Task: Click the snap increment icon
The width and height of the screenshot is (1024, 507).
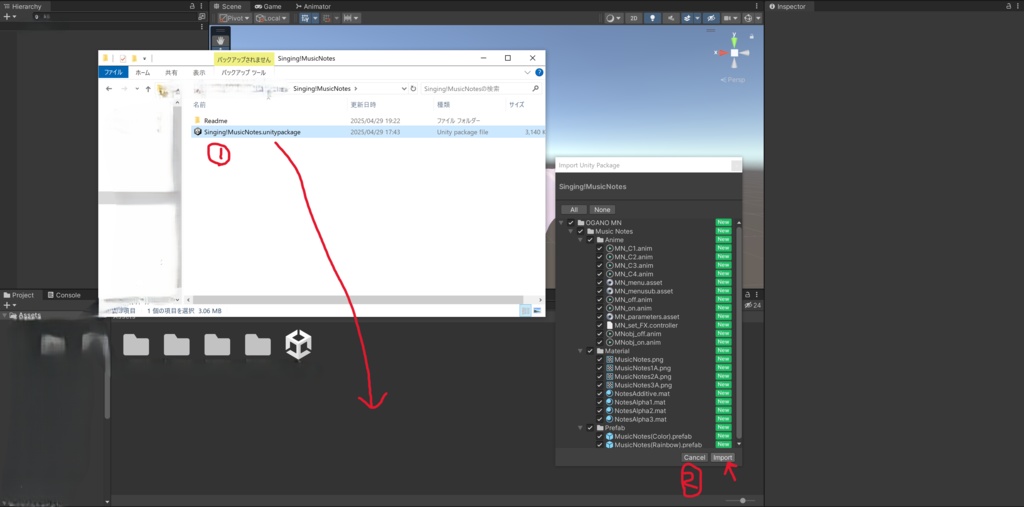Action: [x=350, y=18]
